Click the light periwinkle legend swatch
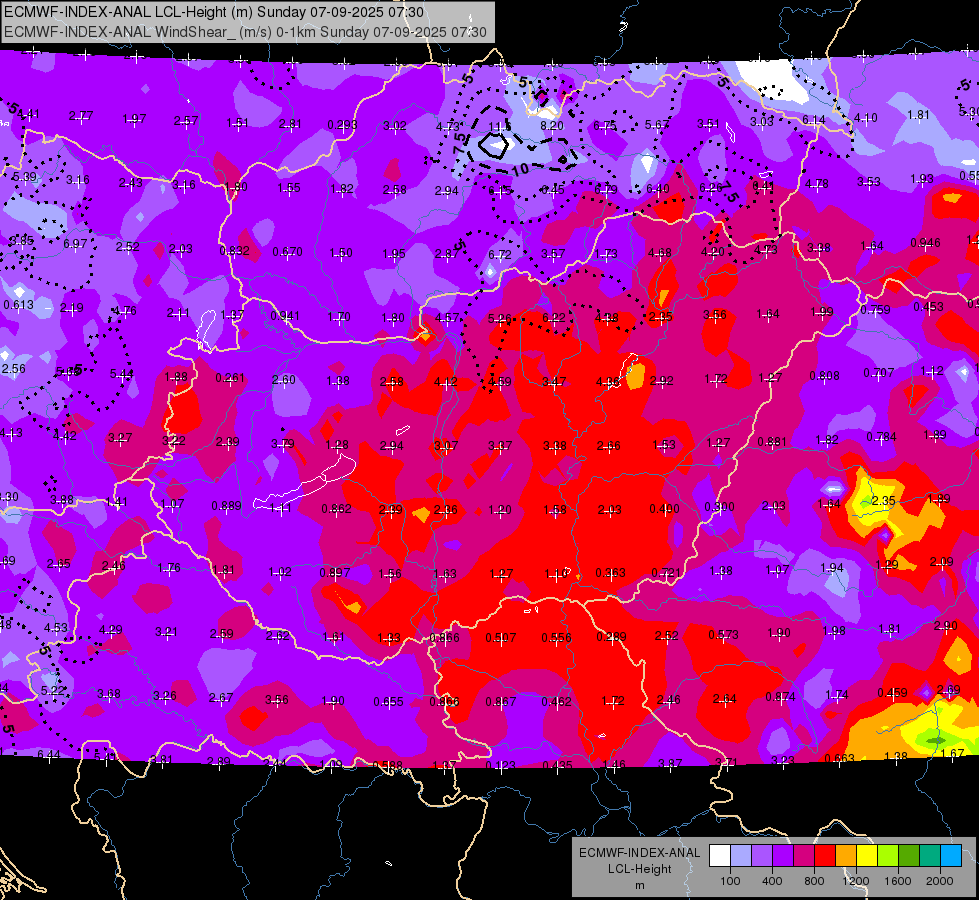 pos(741,856)
